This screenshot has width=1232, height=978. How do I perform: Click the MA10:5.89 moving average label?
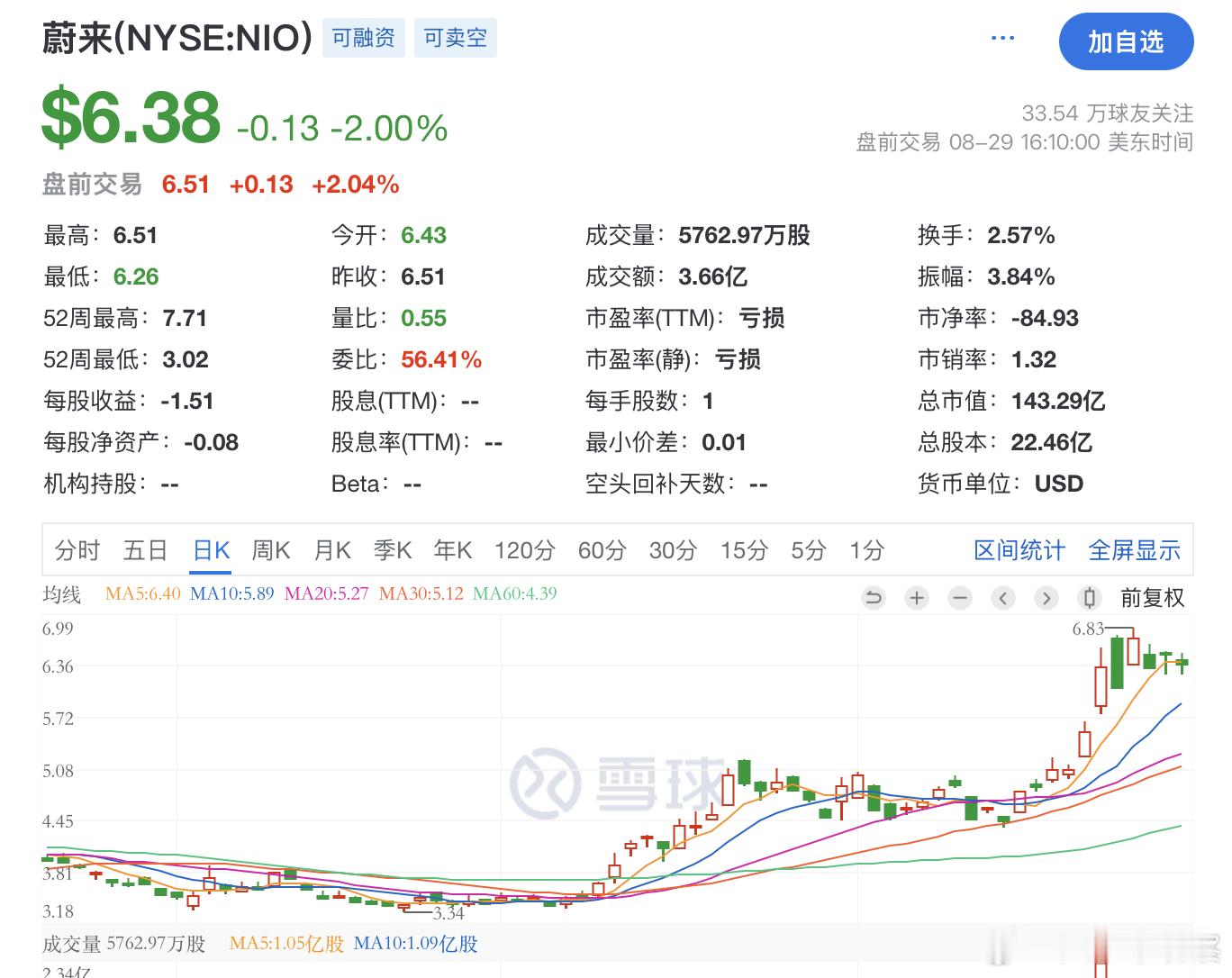pos(231,594)
